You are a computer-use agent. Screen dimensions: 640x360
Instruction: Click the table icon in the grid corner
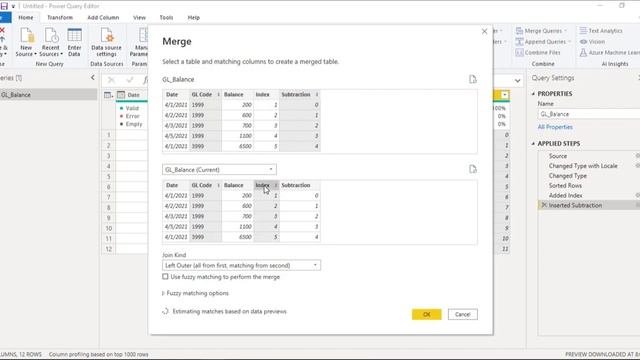108,95
